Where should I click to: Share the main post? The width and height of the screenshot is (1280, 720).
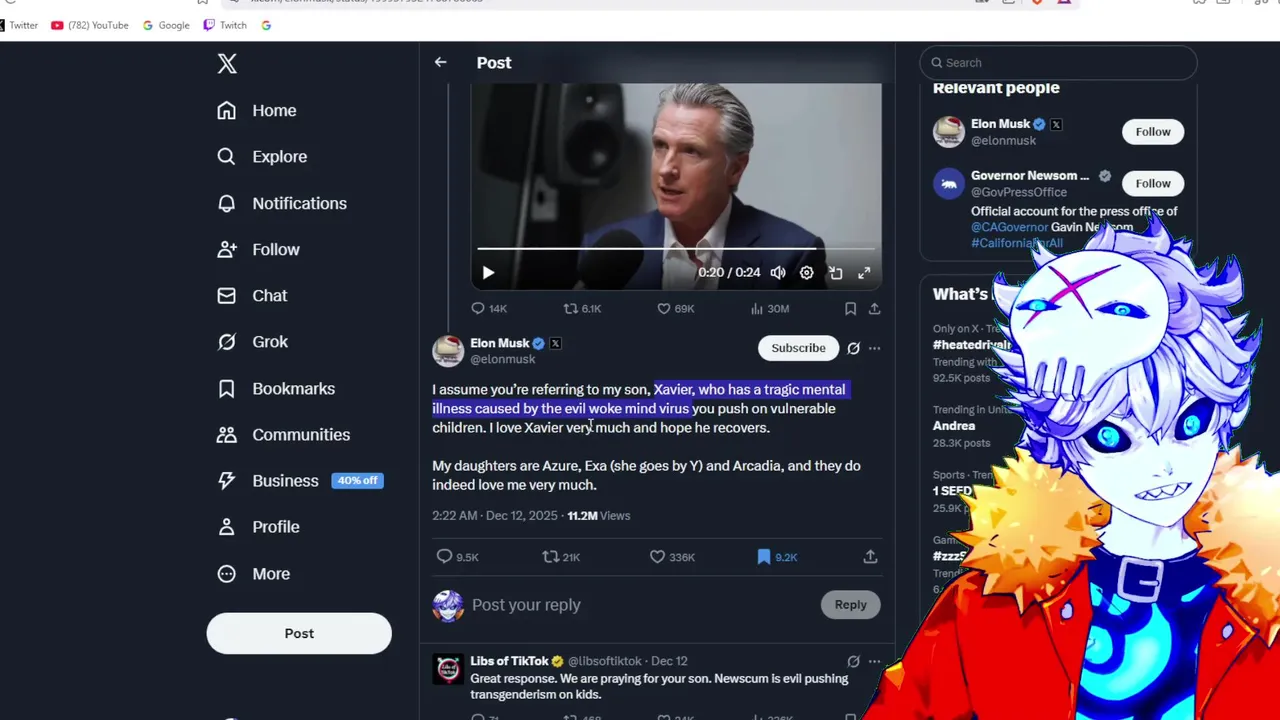click(x=870, y=557)
